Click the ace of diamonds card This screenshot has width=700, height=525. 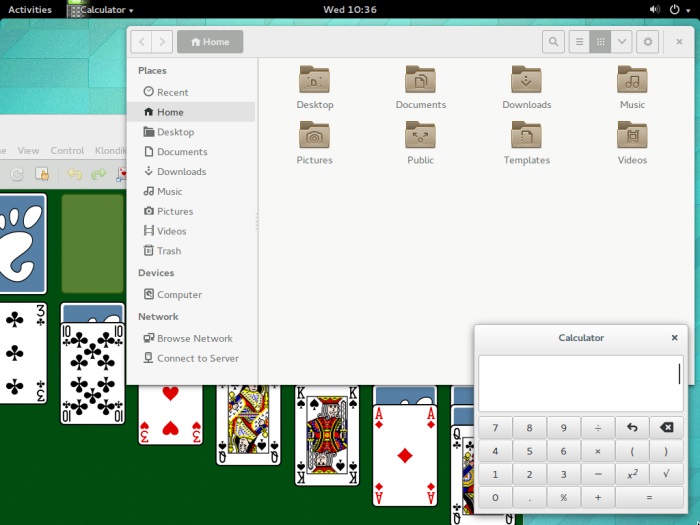[405, 455]
